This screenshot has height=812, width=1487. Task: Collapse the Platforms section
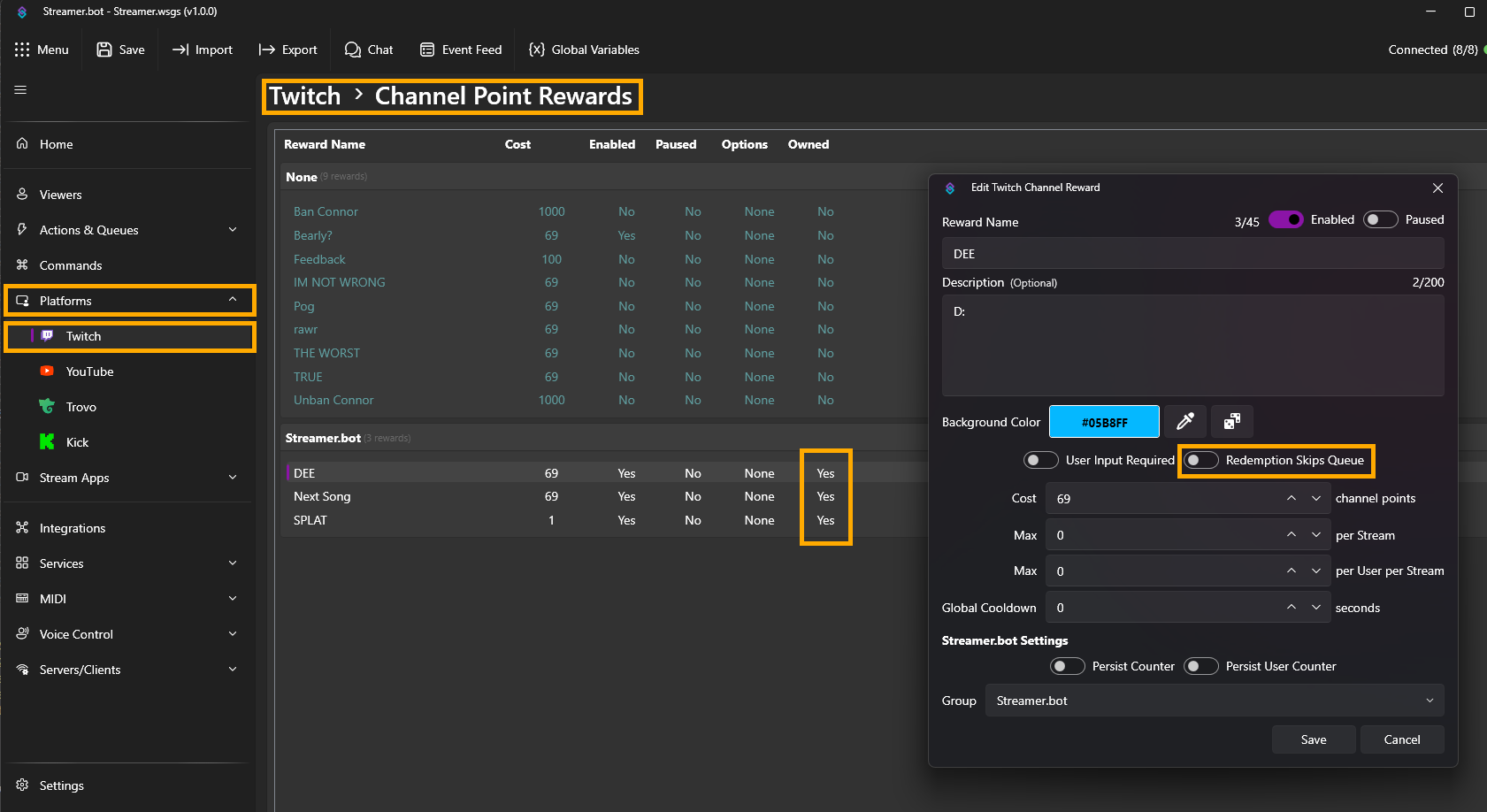(233, 300)
